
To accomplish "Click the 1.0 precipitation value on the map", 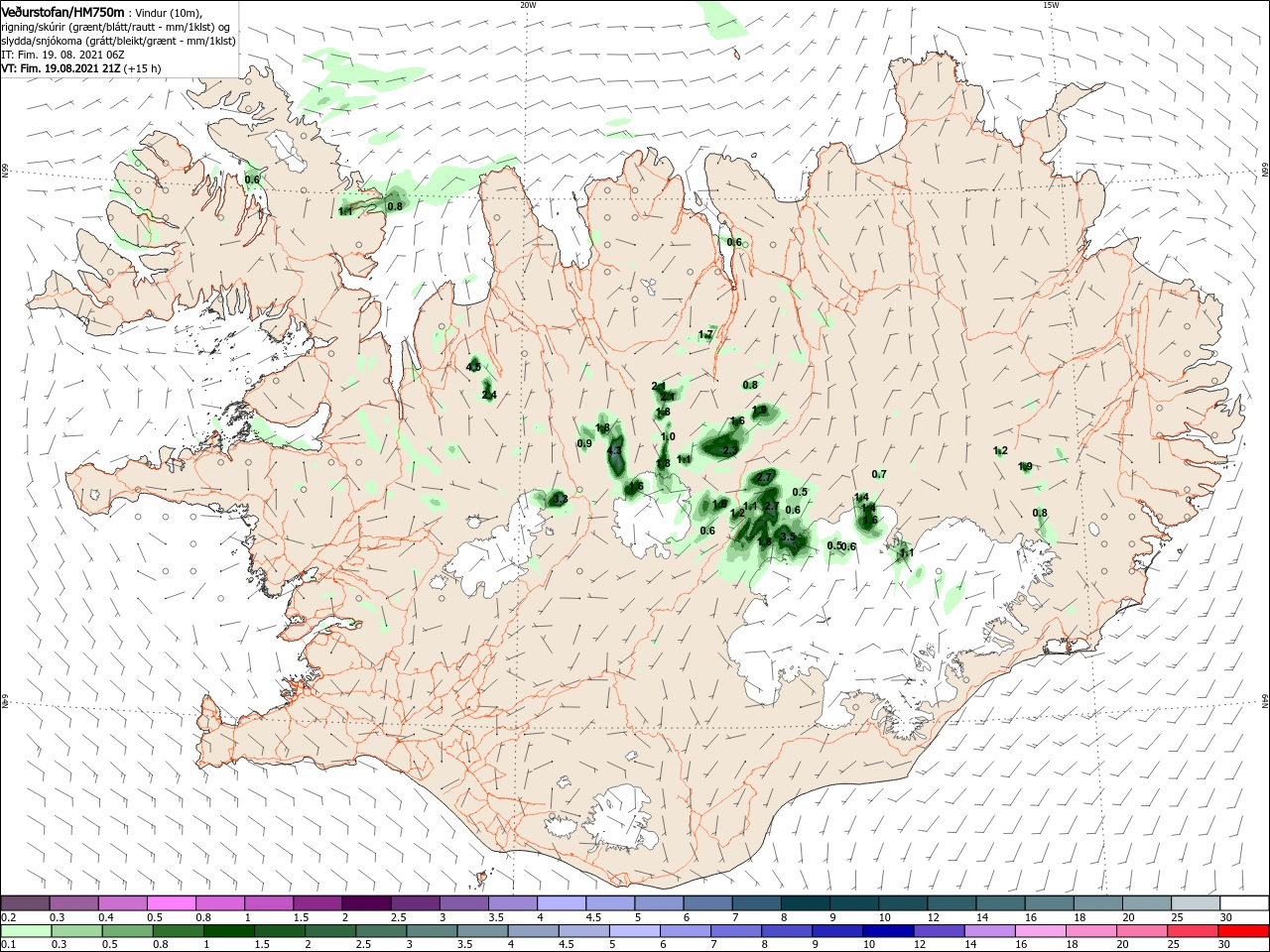I will tap(668, 436).
